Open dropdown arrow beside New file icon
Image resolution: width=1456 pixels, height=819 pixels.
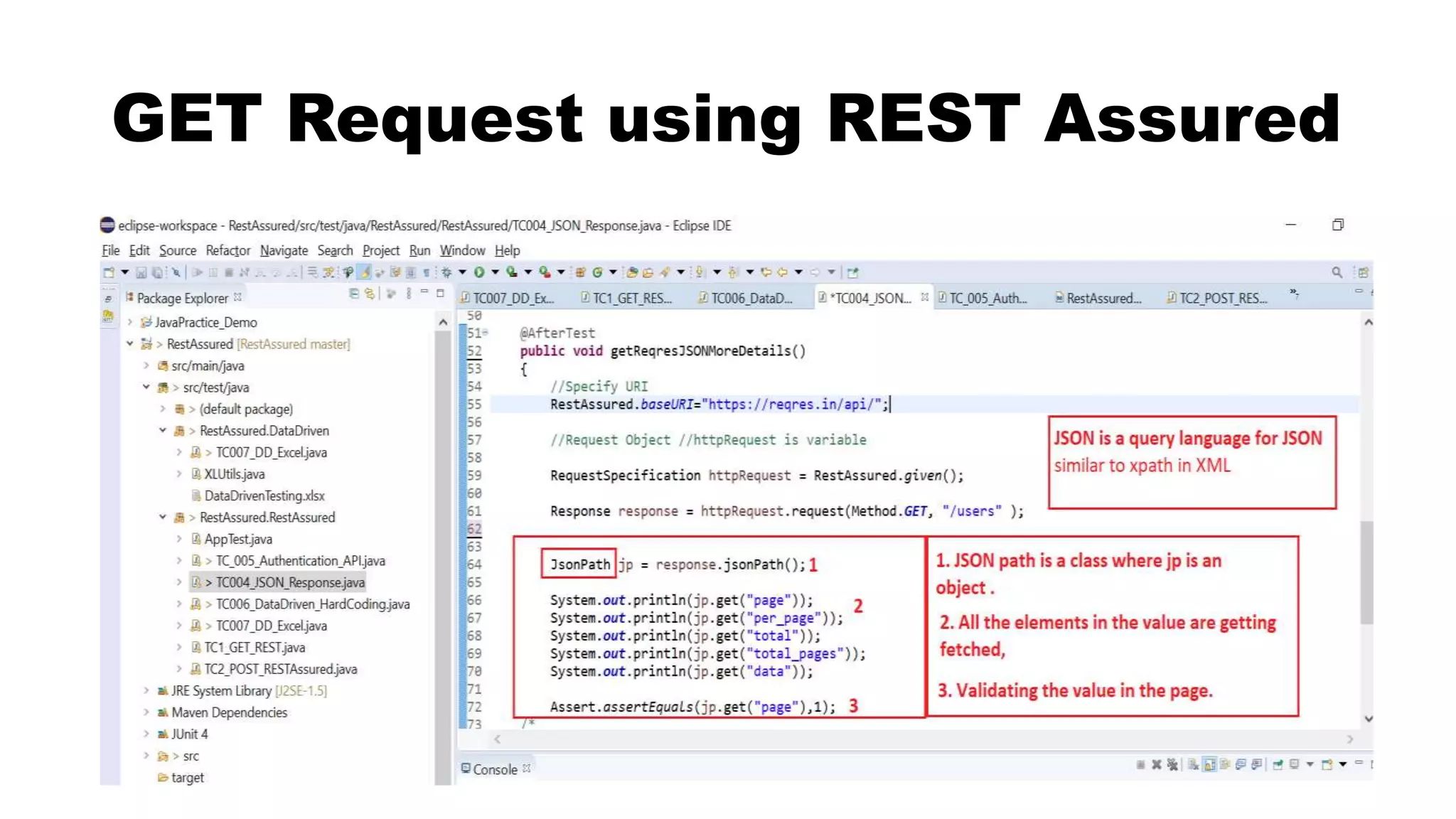[125, 272]
